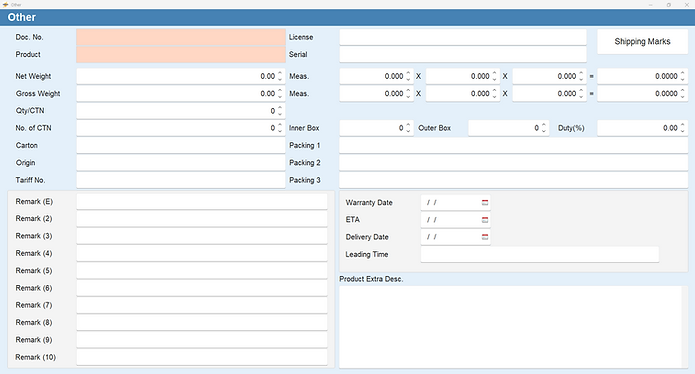This screenshot has width=695, height=374.
Task: Click the Remark (7) input field
Action: click(x=202, y=305)
